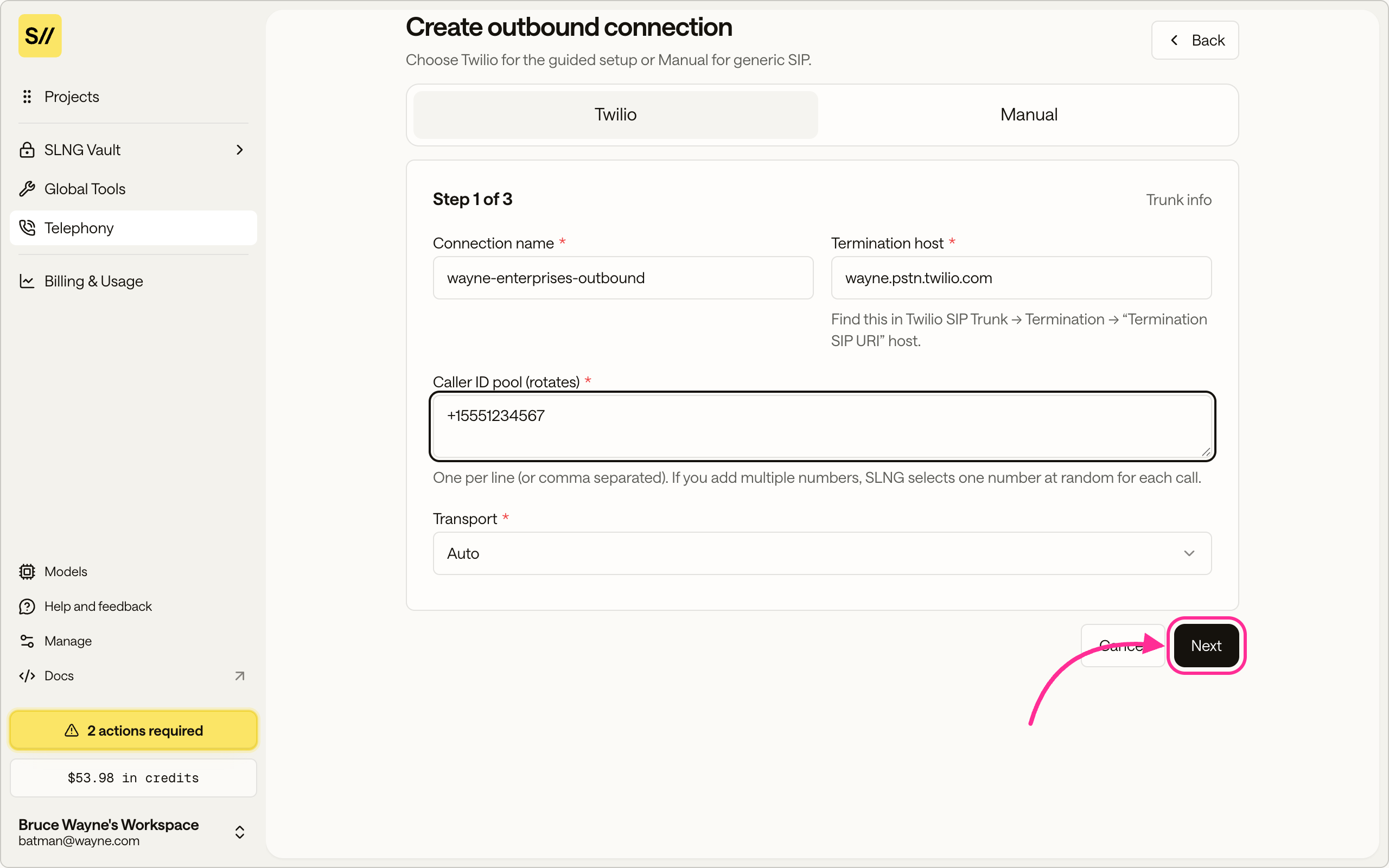Click the 'Step 1 of 3' heading
The height and width of the screenshot is (868, 1389).
(x=473, y=199)
